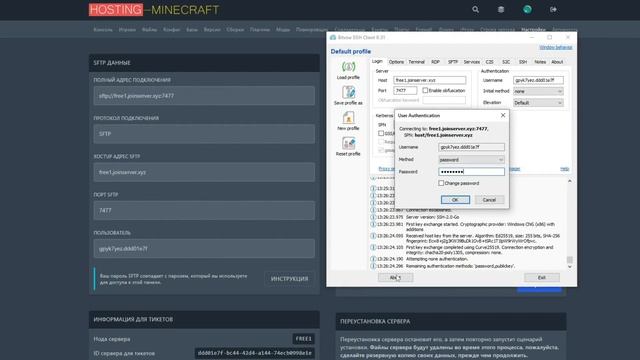Click the info icon of 'Server version' log entry
Viewport: 640px width, 360px height.
[x=373, y=217]
